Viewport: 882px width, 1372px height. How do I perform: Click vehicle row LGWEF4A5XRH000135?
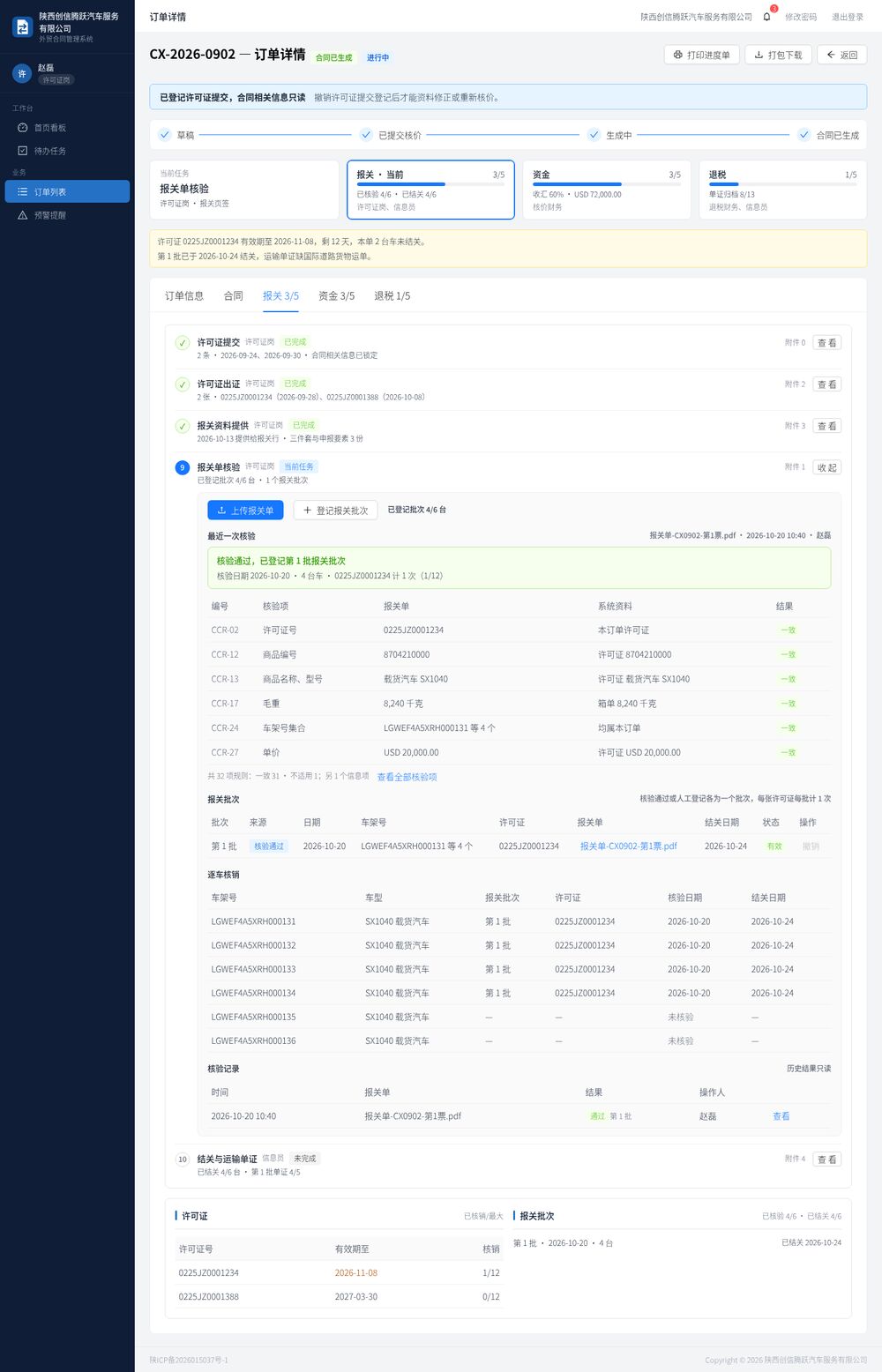[519, 1017]
